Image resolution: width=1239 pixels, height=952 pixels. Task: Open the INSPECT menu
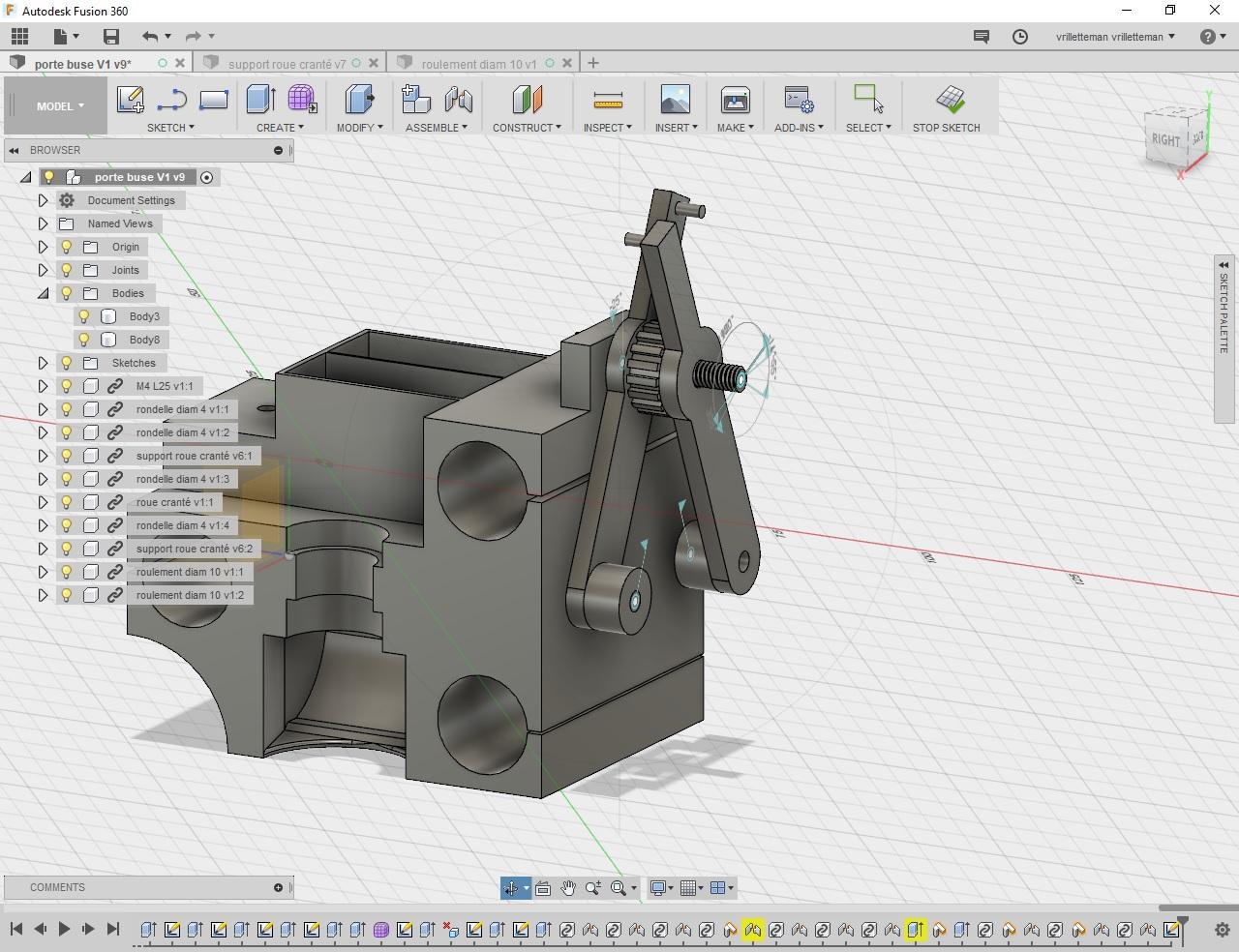(608, 128)
